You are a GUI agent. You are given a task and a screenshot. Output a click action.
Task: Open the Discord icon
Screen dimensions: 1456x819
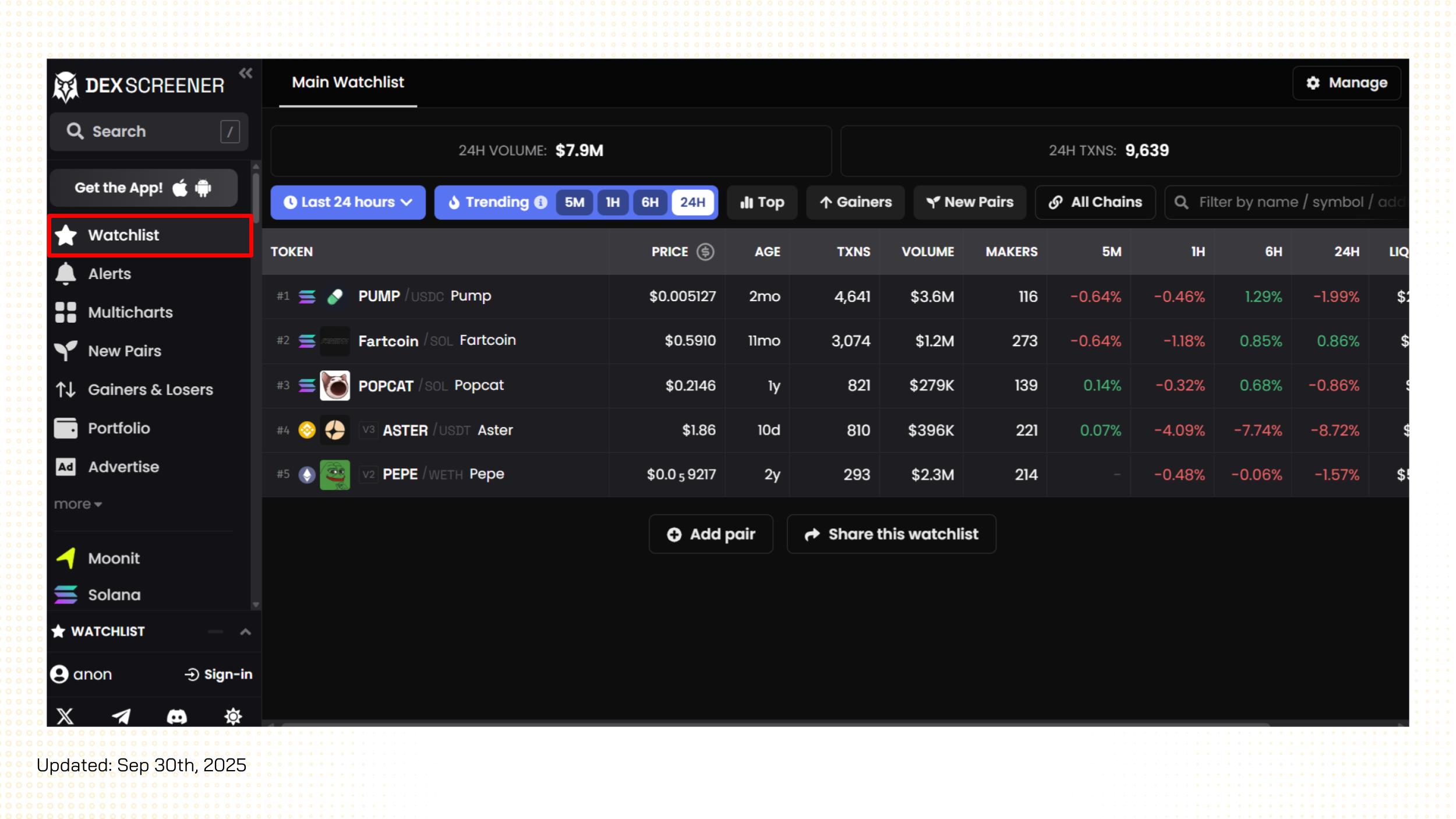[177, 716]
